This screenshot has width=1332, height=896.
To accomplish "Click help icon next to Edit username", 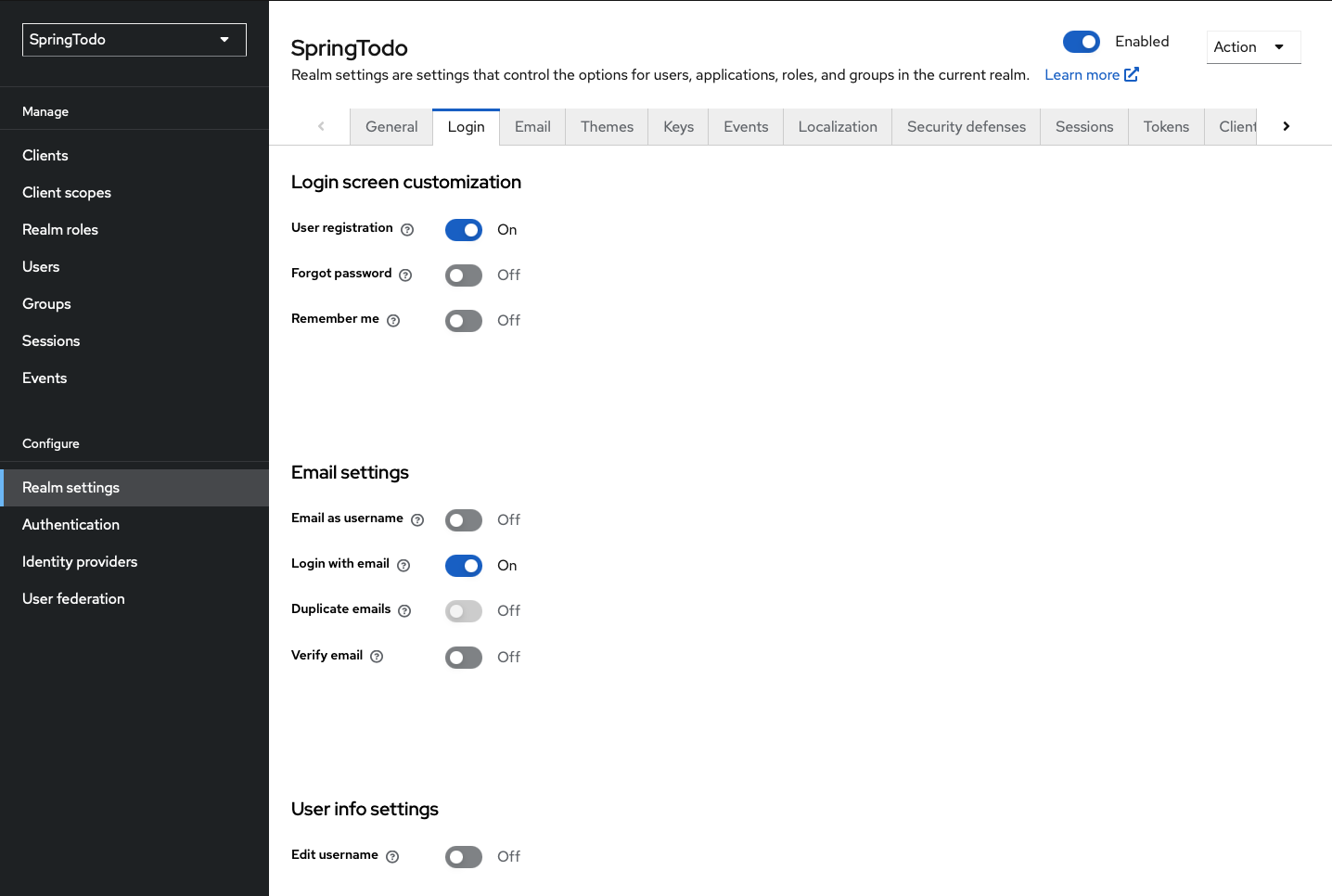I will click(x=392, y=856).
